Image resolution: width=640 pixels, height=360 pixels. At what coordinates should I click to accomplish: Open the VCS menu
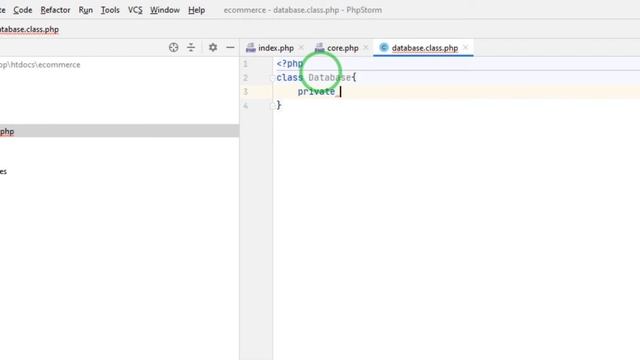135,10
